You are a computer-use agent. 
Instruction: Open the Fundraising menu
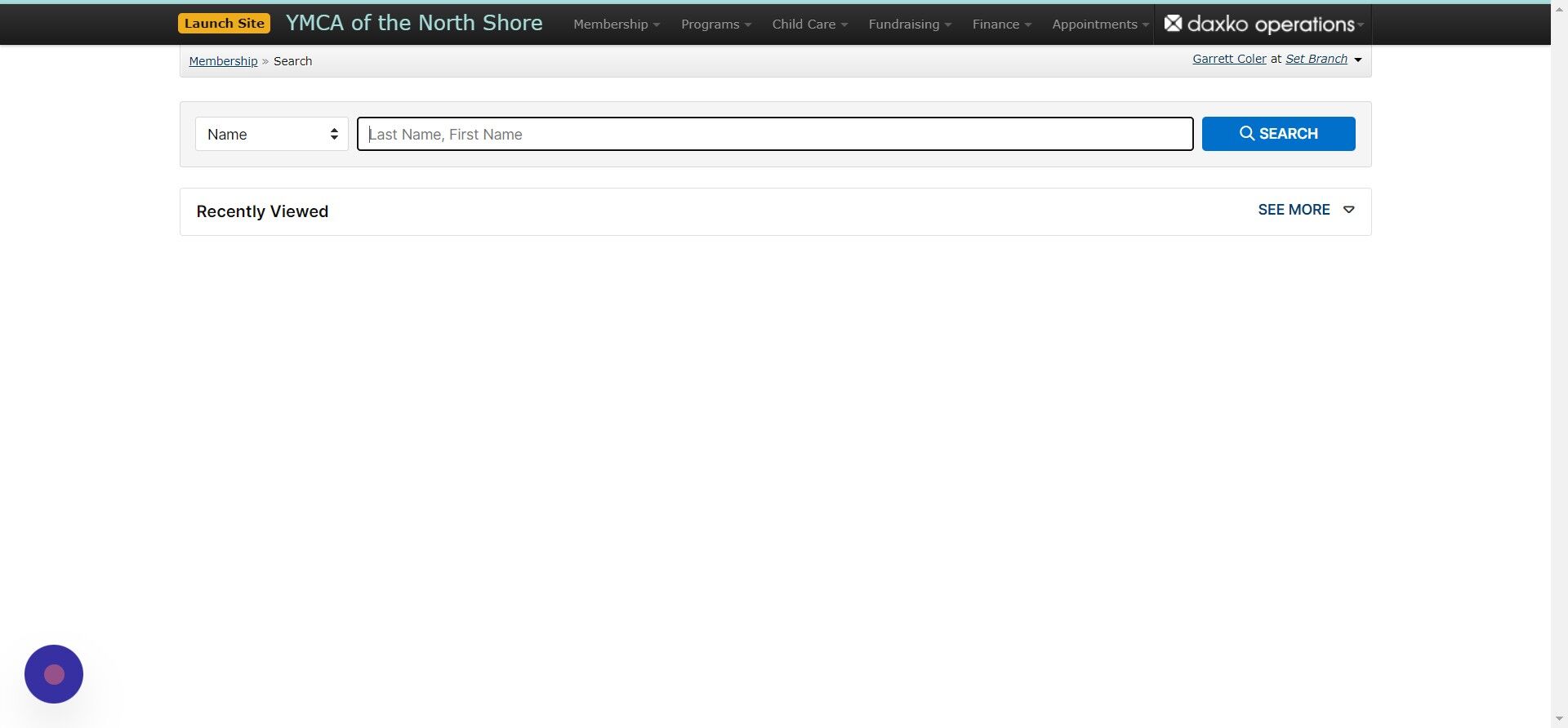tap(910, 24)
